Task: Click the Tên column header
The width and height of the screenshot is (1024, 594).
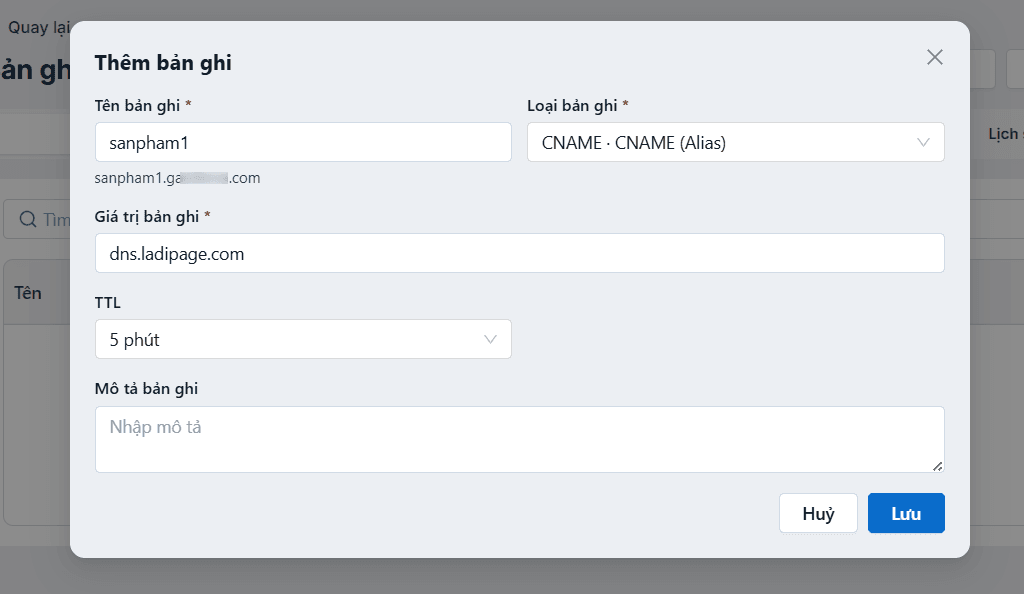Action: [28, 293]
